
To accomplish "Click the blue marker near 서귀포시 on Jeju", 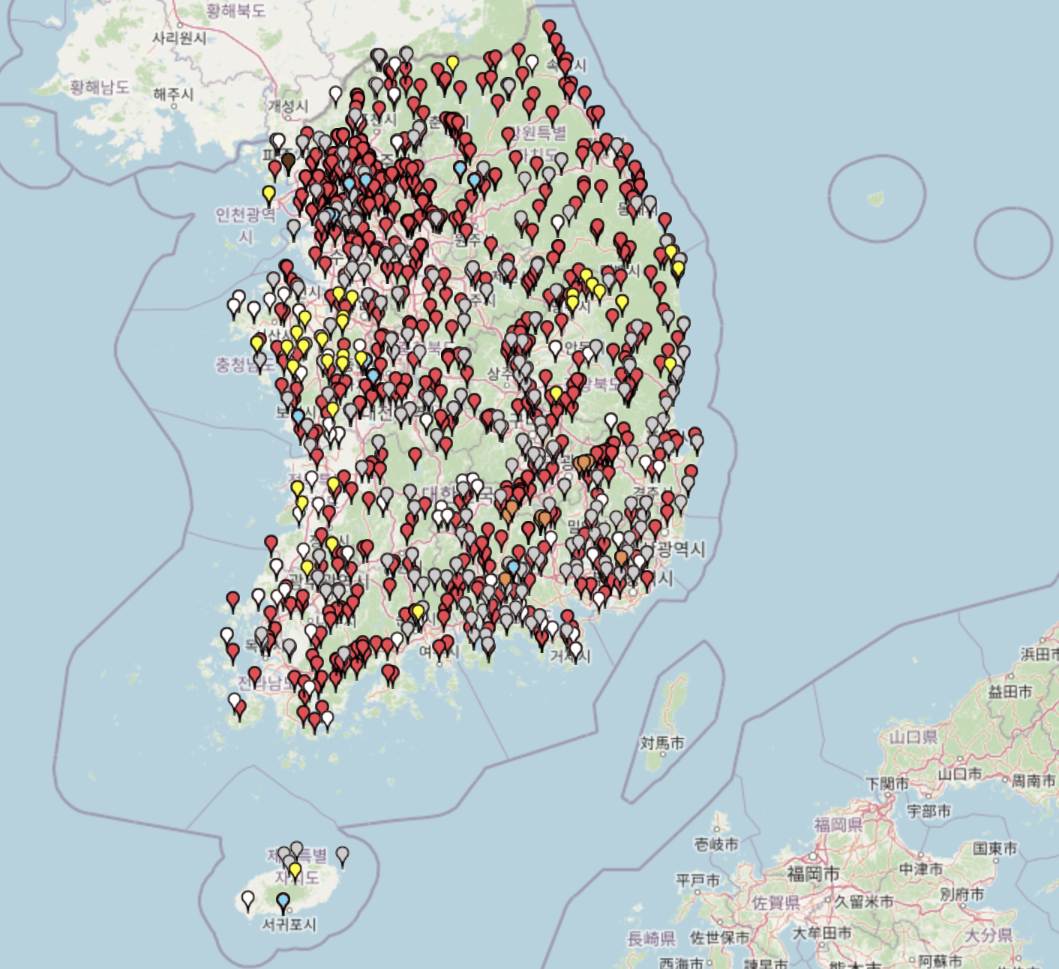I will click(x=283, y=902).
